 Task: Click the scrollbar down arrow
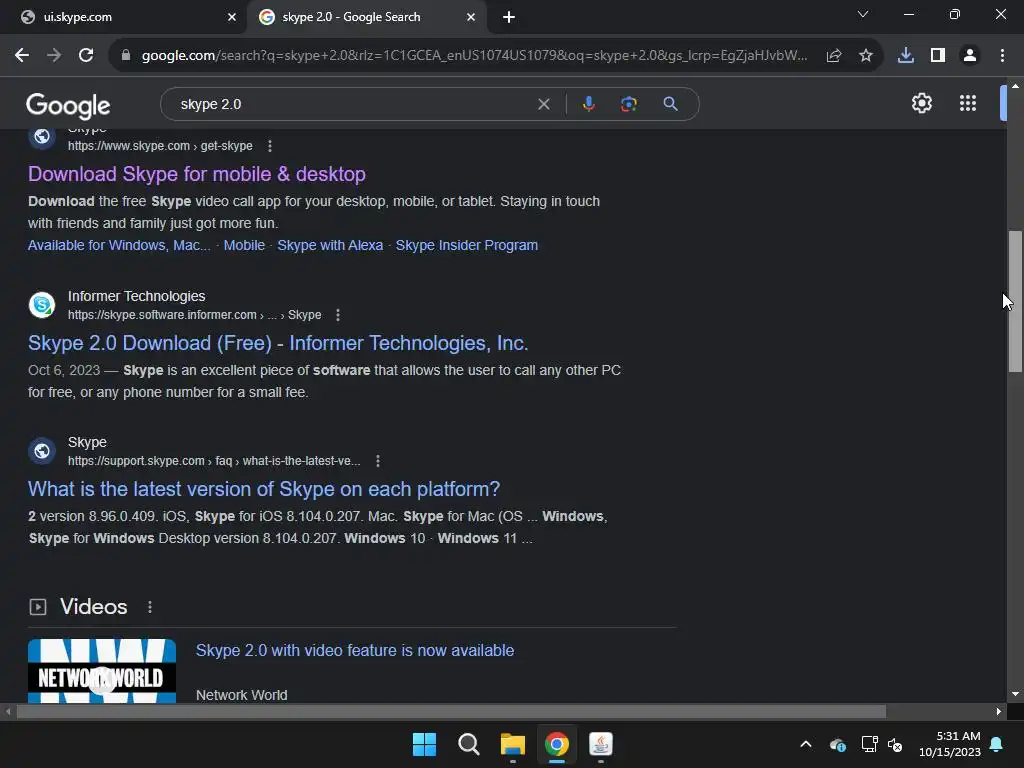pos(1015,694)
